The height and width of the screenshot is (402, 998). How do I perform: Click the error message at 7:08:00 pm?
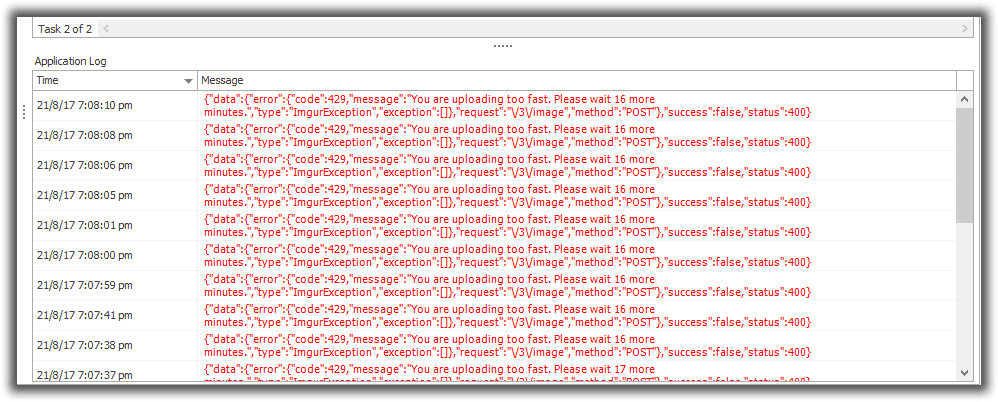(507, 255)
